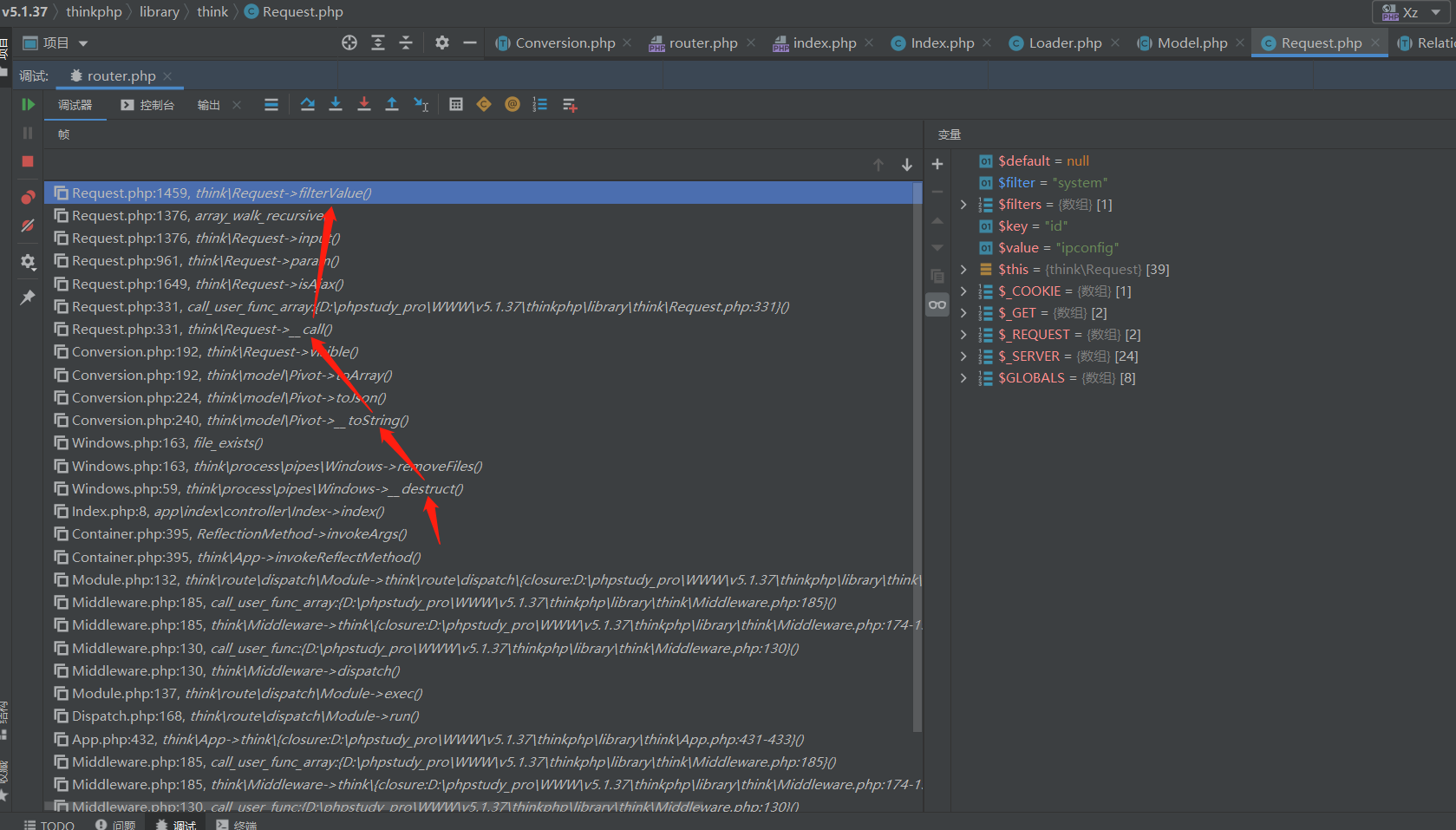Add a new watch with plus icon
Image resolution: width=1456 pixels, height=830 pixels.
coord(937,164)
